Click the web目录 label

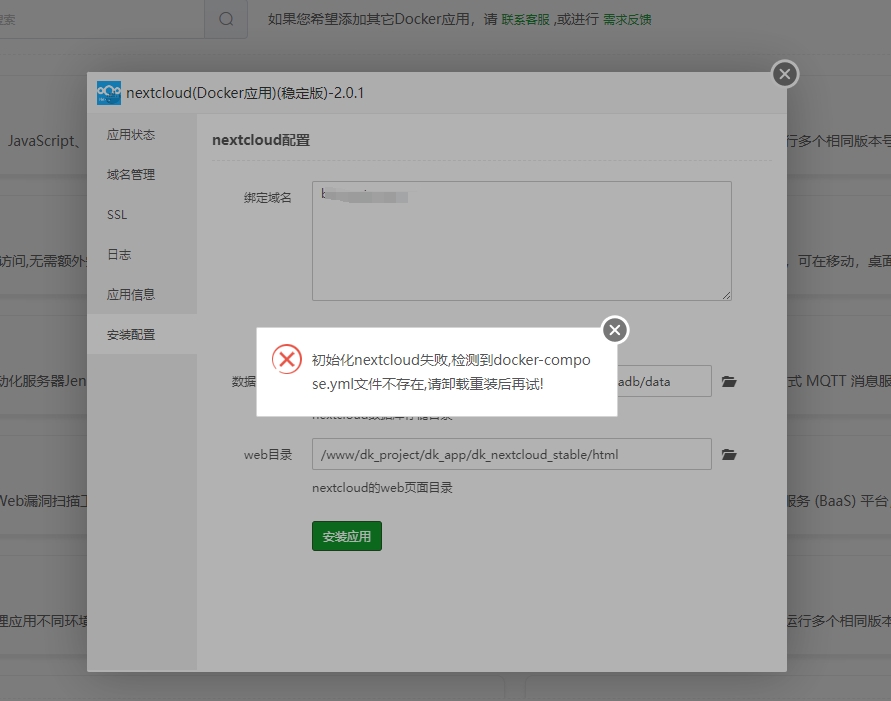pyautogui.click(x=268, y=455)
